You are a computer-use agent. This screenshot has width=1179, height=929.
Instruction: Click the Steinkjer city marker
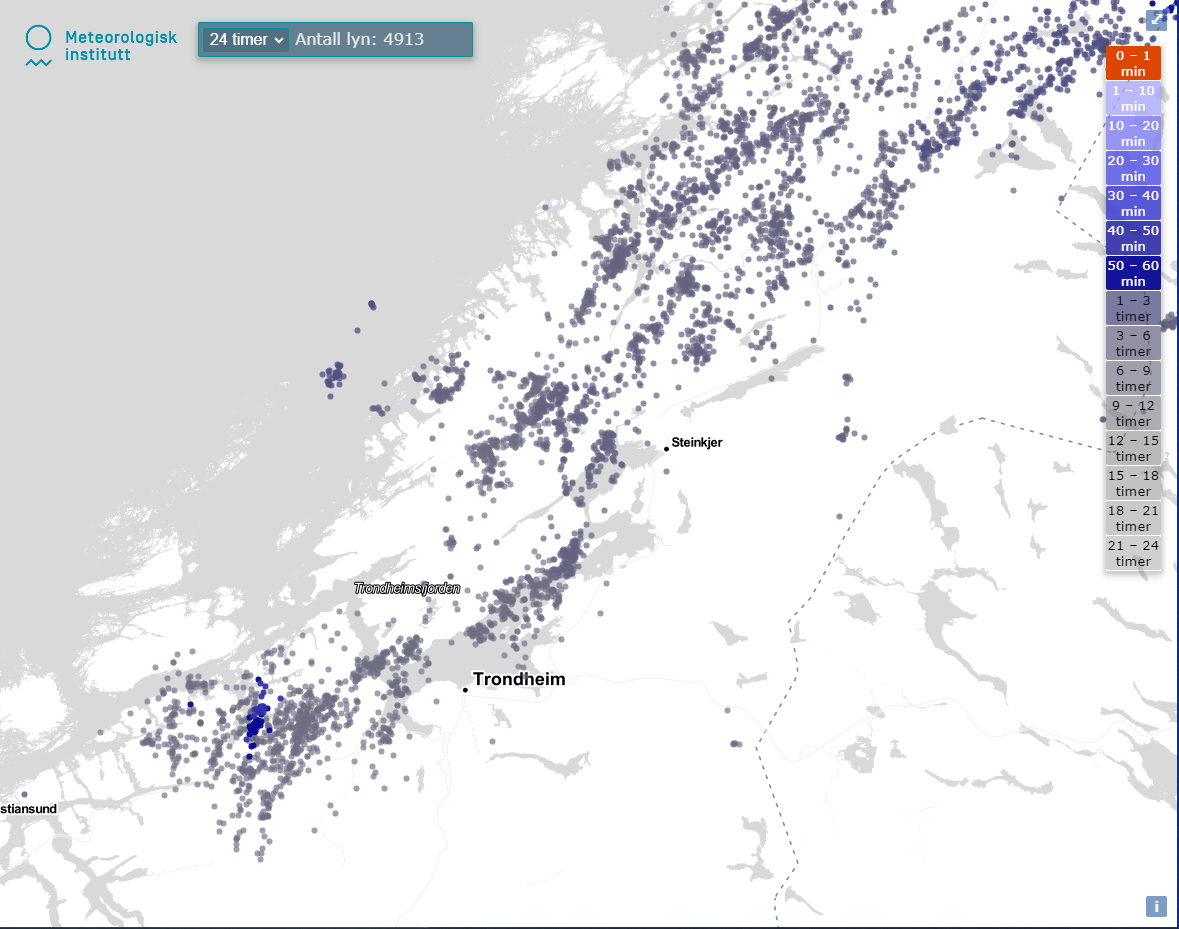tap(666, 447)
